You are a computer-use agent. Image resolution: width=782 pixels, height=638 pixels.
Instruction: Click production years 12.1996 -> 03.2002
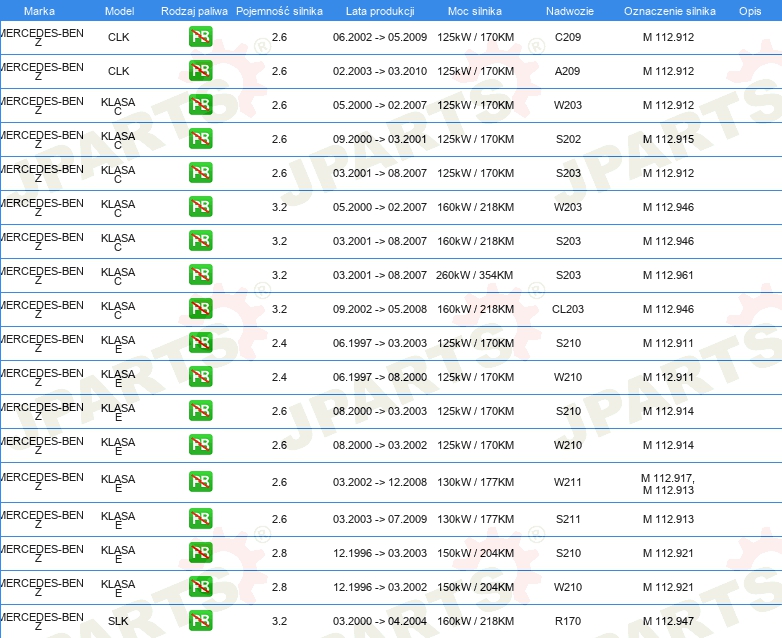tap(380, 587)
